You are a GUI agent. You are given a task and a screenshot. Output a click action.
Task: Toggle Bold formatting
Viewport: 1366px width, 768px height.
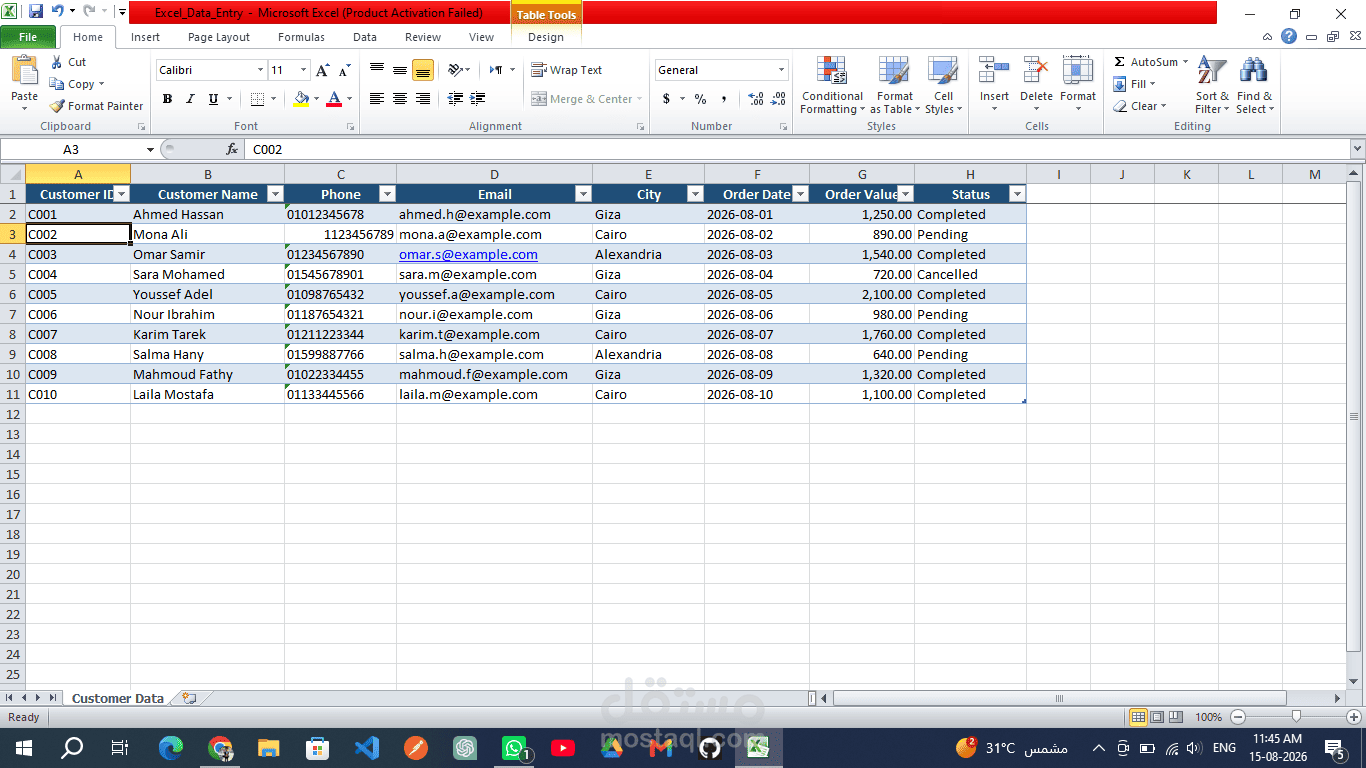(x=167, y=99)
